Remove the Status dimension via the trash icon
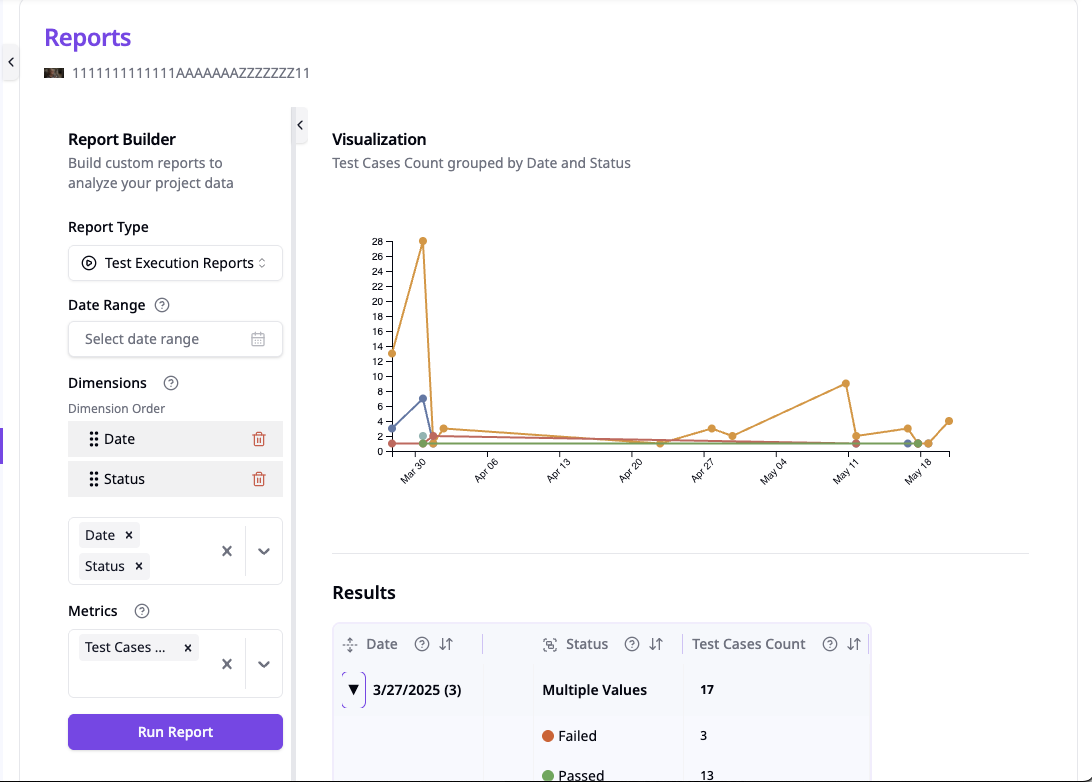Viewport: 1092px width, 782px height. 259,479
